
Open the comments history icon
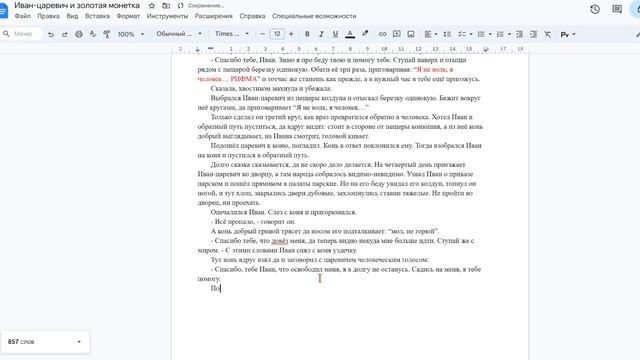point(617,9)
